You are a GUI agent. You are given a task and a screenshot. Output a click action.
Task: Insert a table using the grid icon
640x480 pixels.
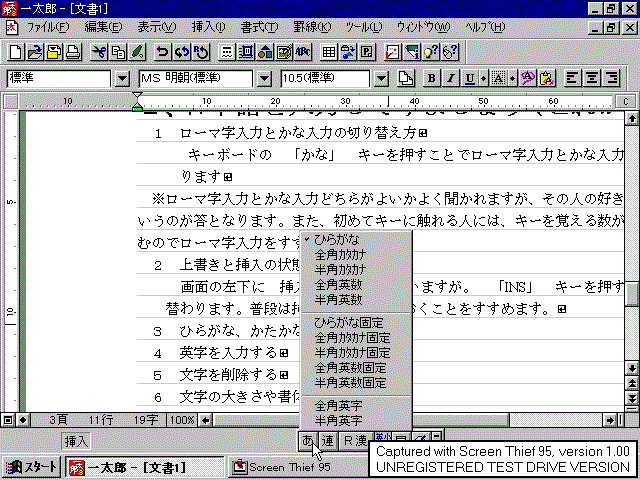pyautogui.click(x=329, y=52)
